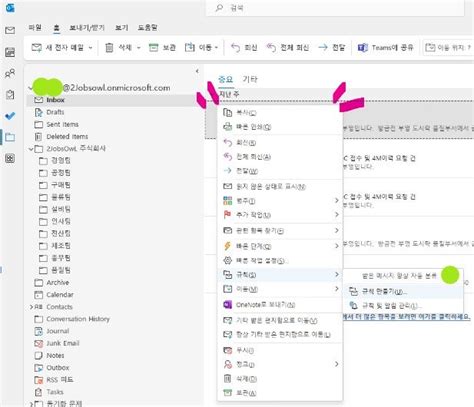Open the To Do checkmark icon
Screen dimensions: 474x407
point(10,116)
